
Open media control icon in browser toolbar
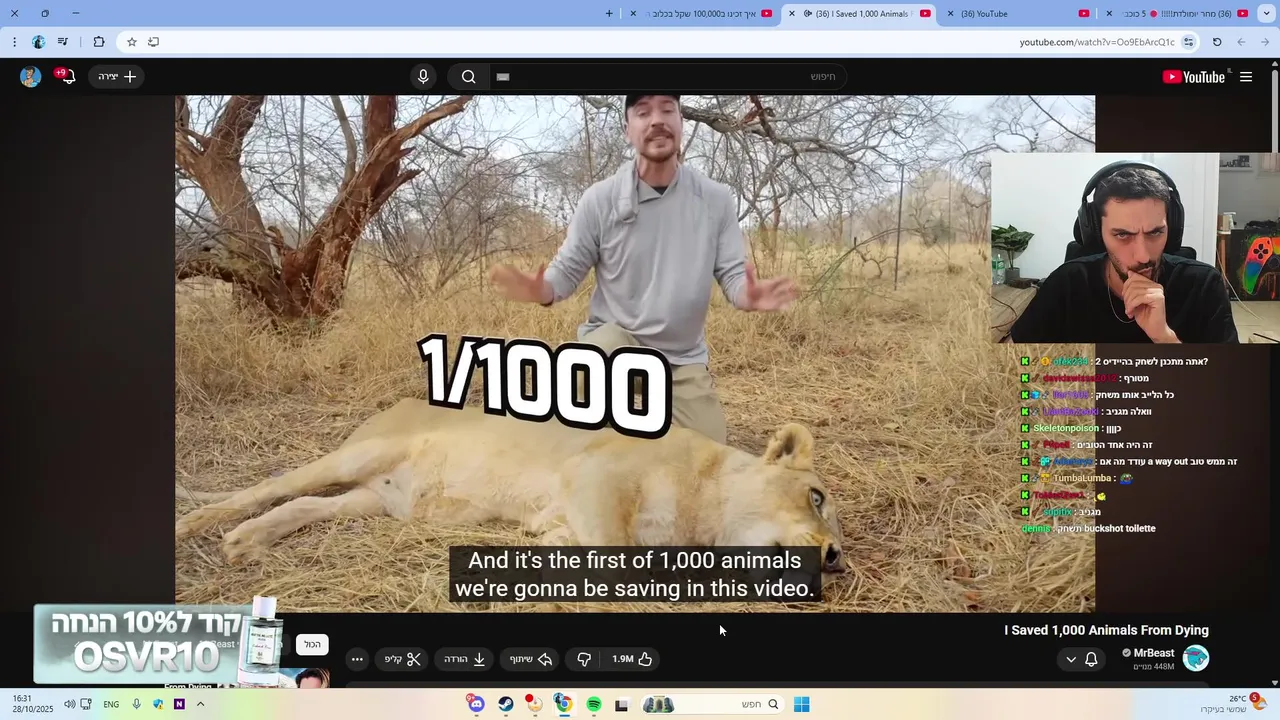(63, 42)
